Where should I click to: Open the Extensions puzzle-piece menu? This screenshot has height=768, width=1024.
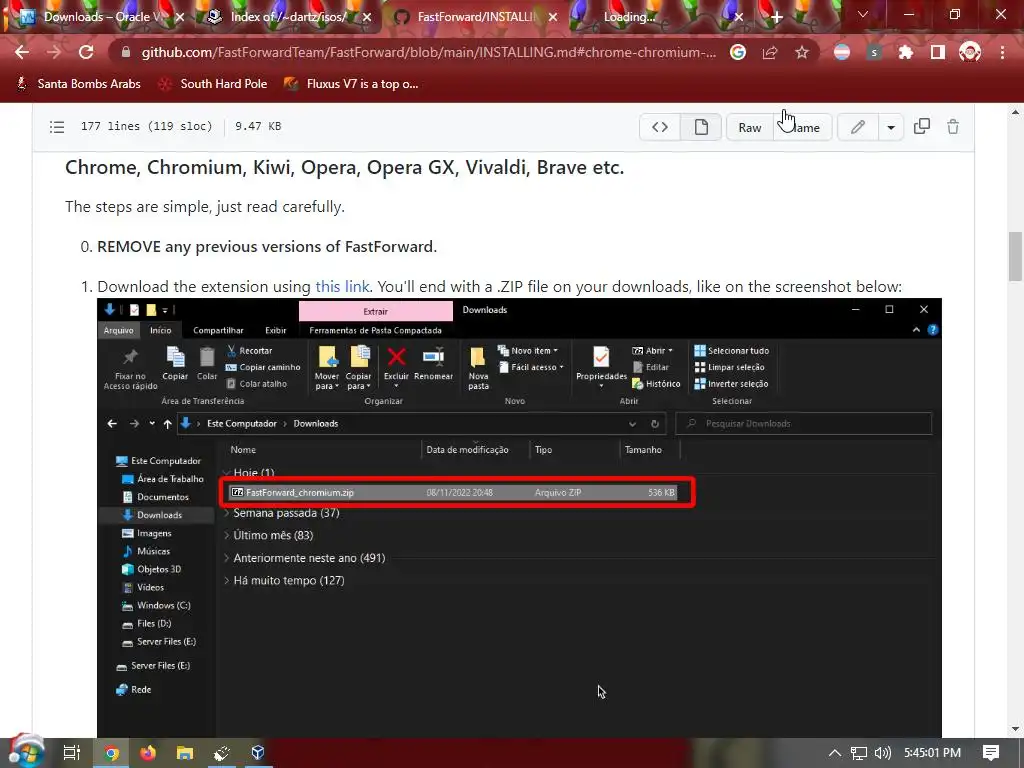point(906,52)
